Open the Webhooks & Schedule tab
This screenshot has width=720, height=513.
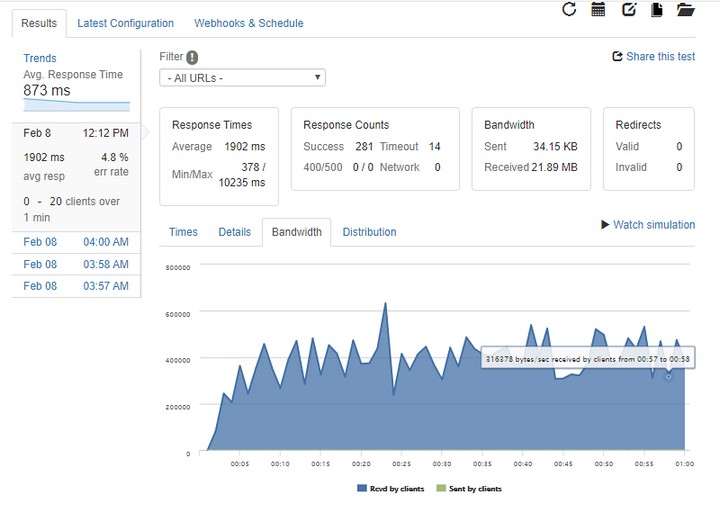(x=248, y=23)
